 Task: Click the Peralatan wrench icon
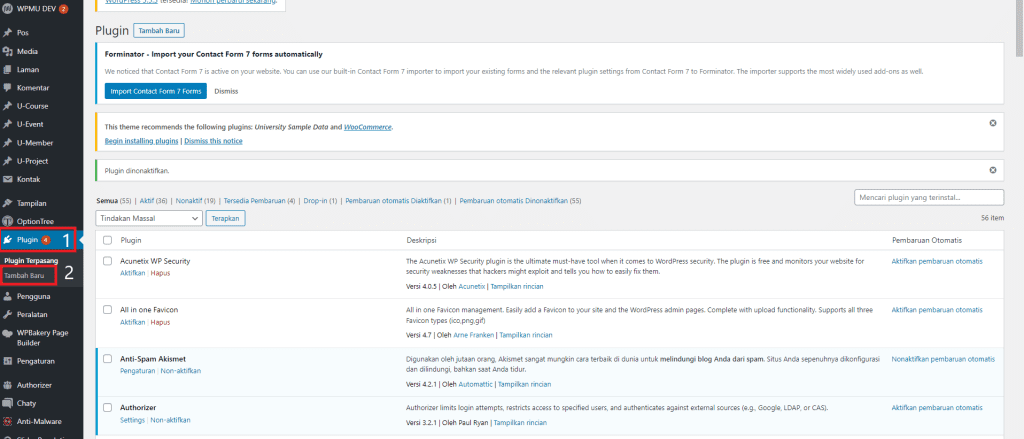tap(7, 314)
